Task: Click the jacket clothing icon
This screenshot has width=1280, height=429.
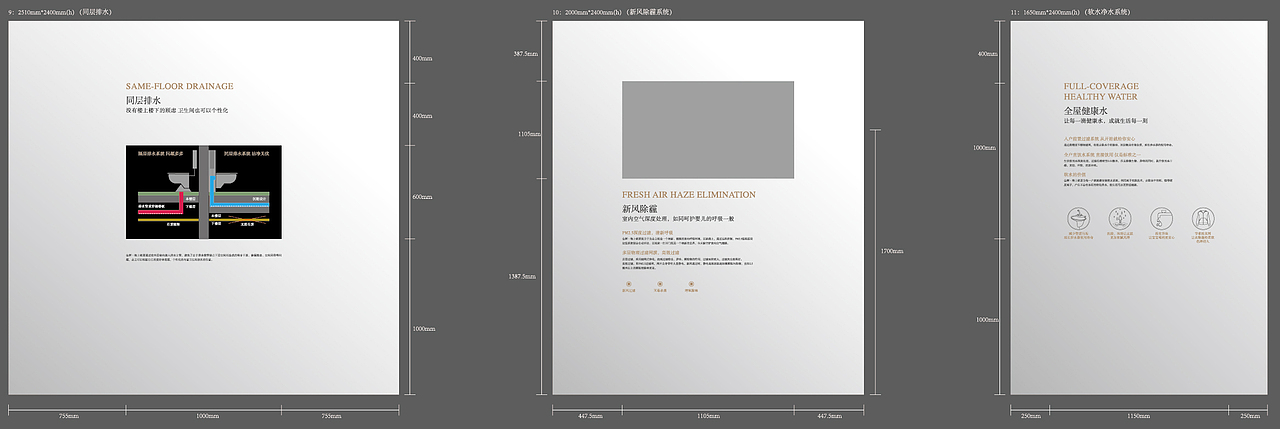Action: coord(1204,219)
